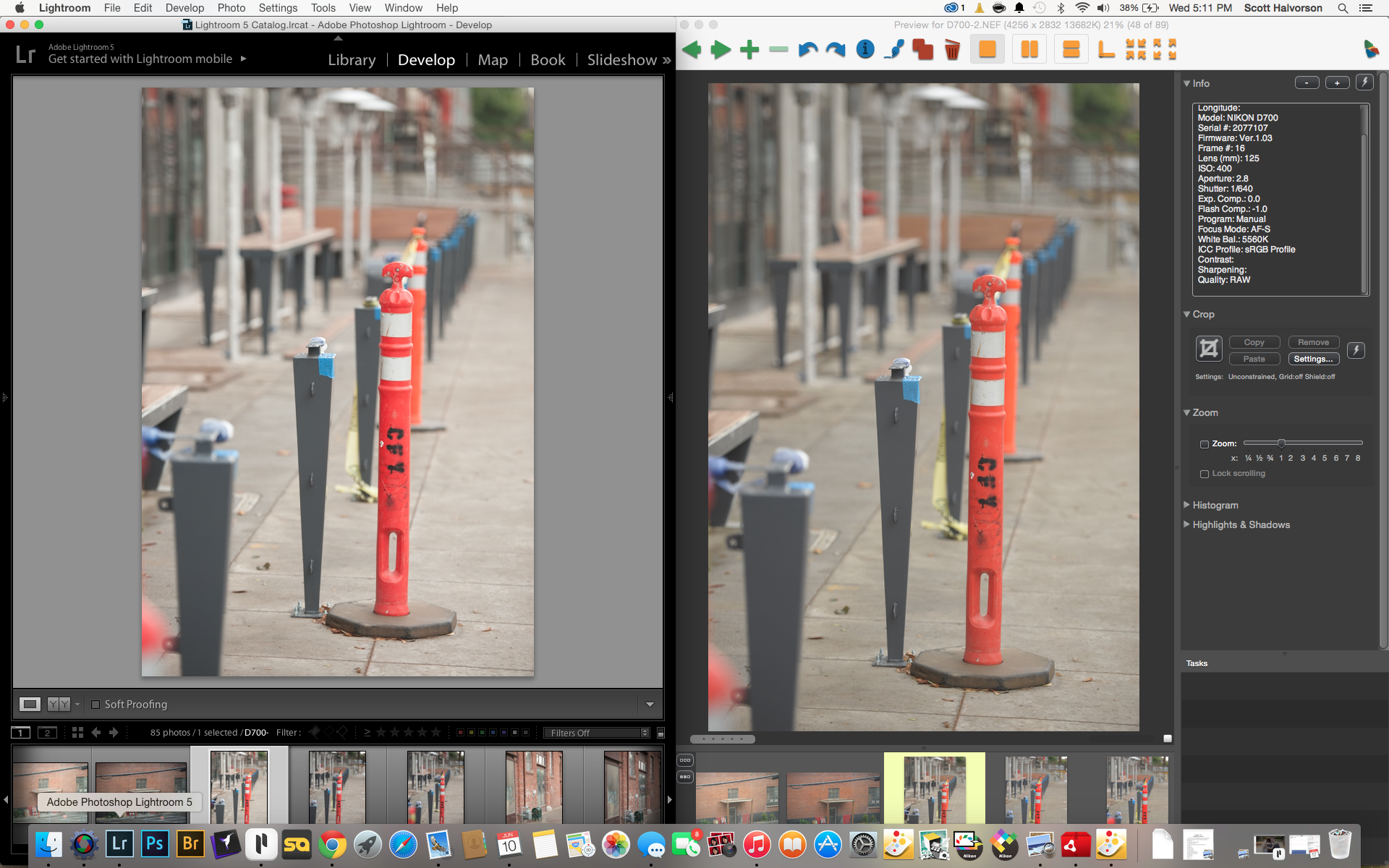Click the orange inward-arrows fit icon
Screen dimensions: 1389x868
pyautogui.click(x=1136, y=50)
